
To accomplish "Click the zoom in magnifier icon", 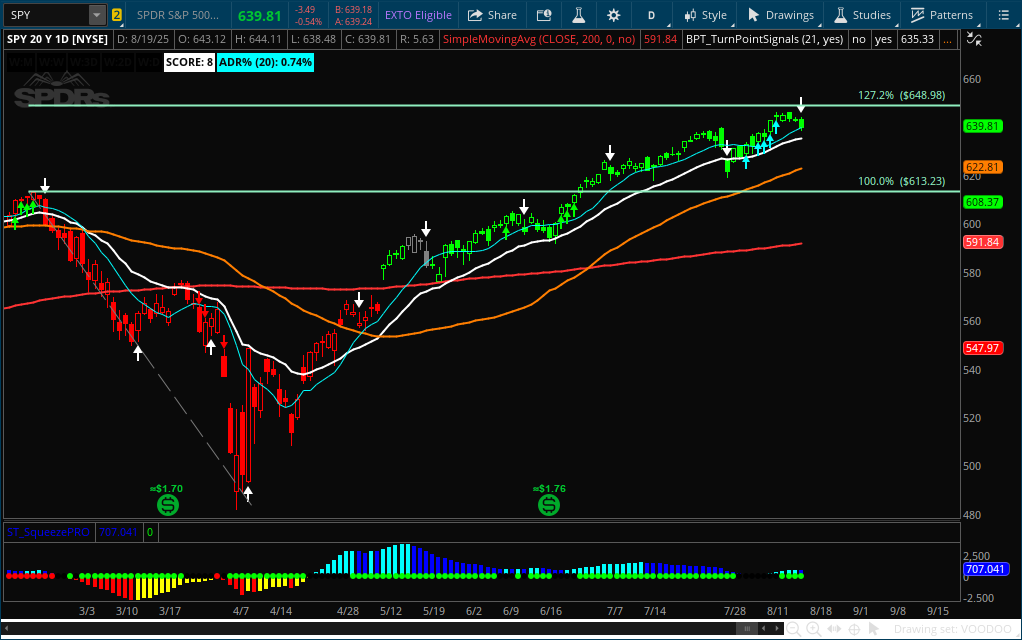I will click(x=813, y=629).
